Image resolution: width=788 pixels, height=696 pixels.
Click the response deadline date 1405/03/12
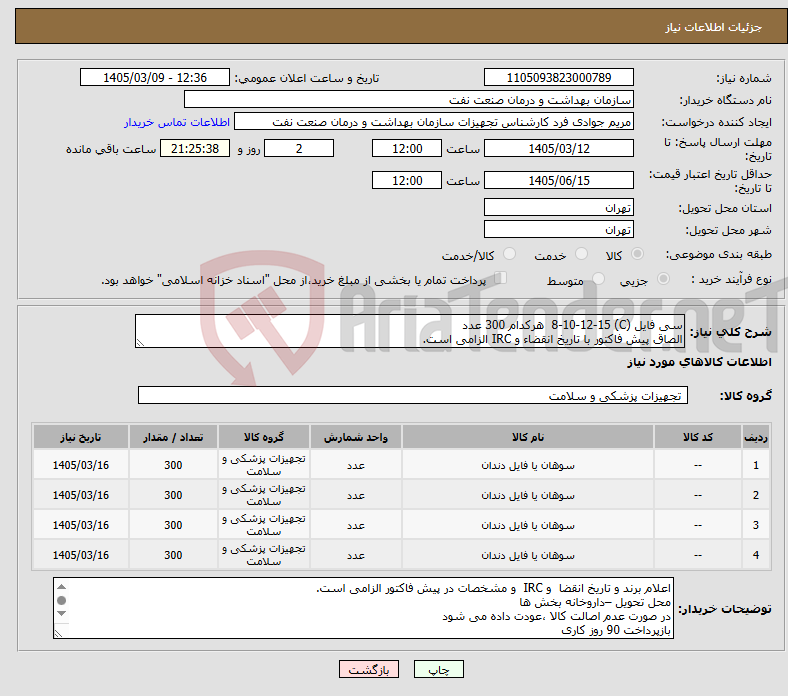pyautogui.click(x=558, y=148)
